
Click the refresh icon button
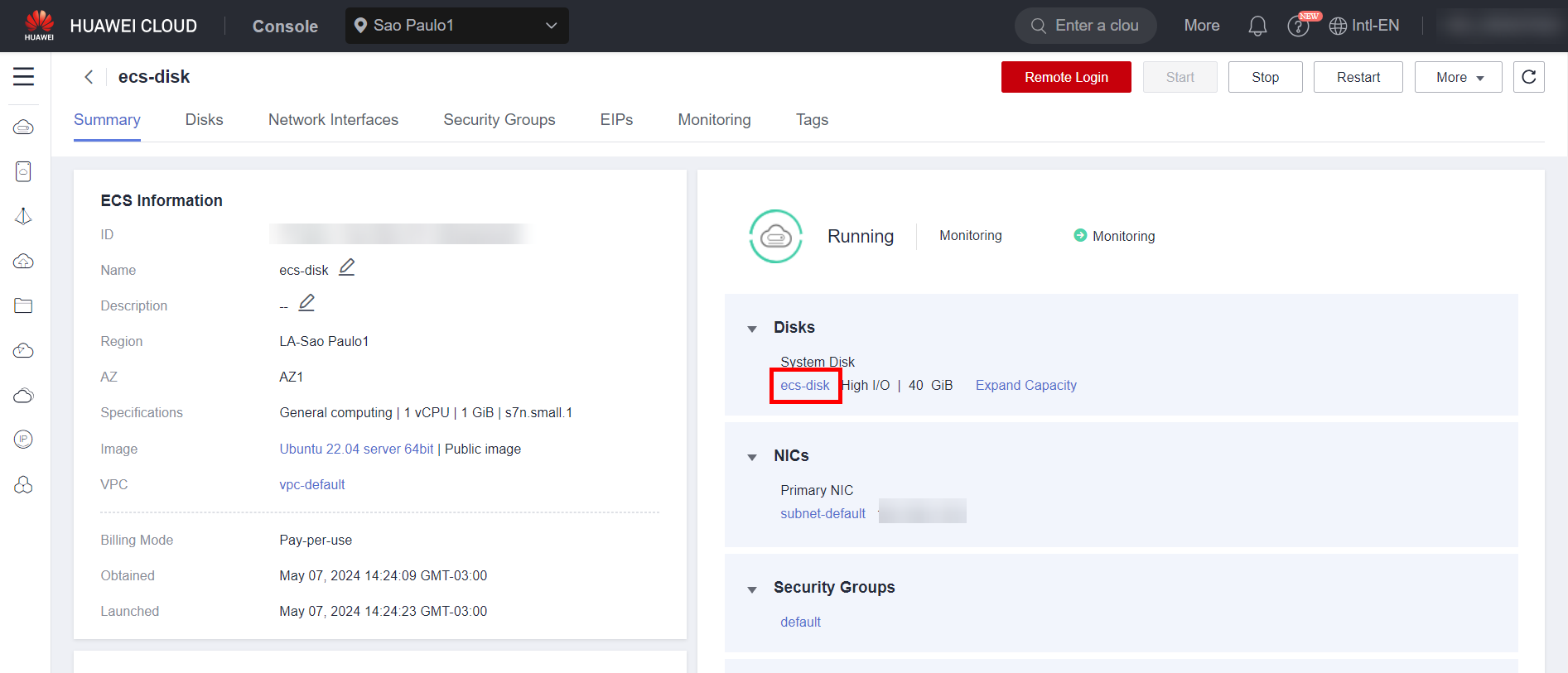[1528, 77]
